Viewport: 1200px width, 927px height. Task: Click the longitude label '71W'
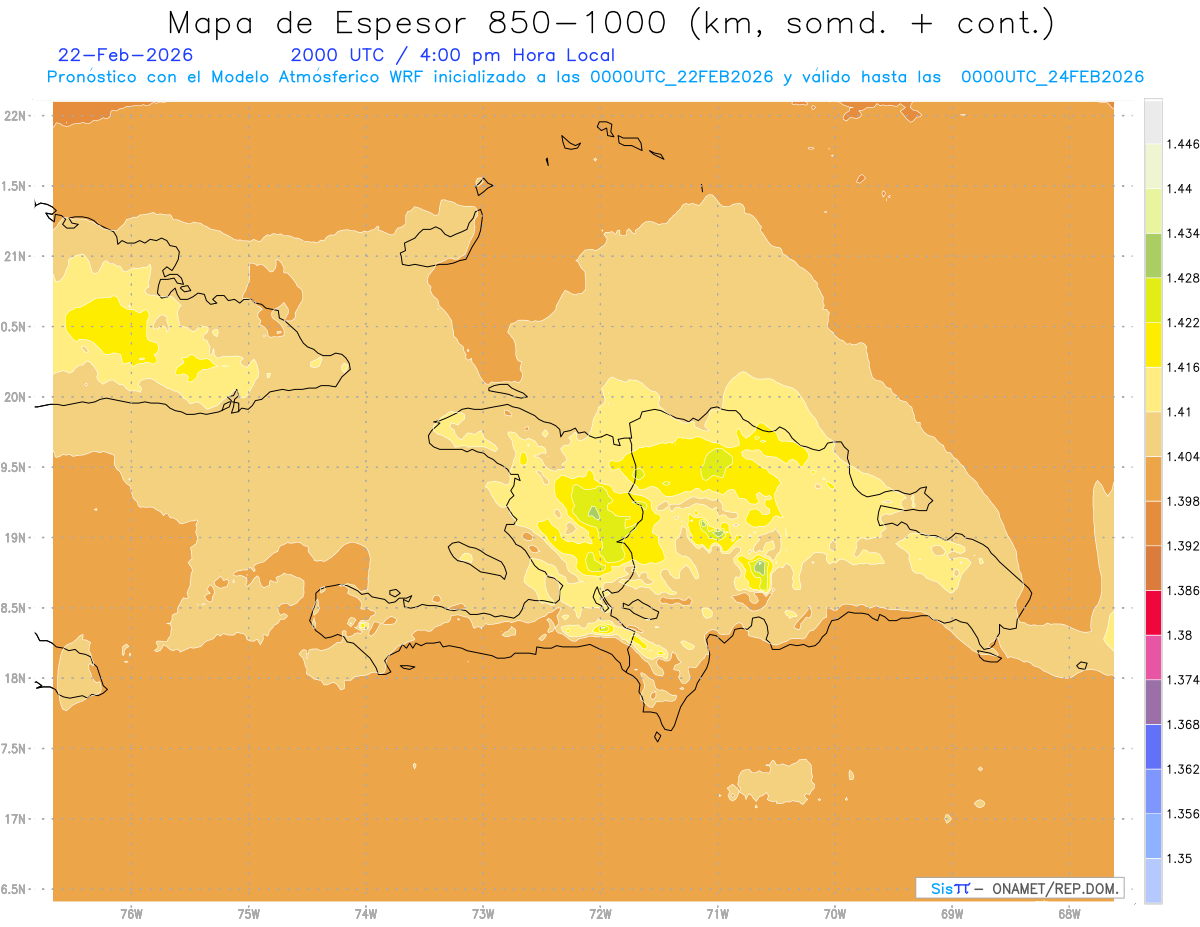717,914
